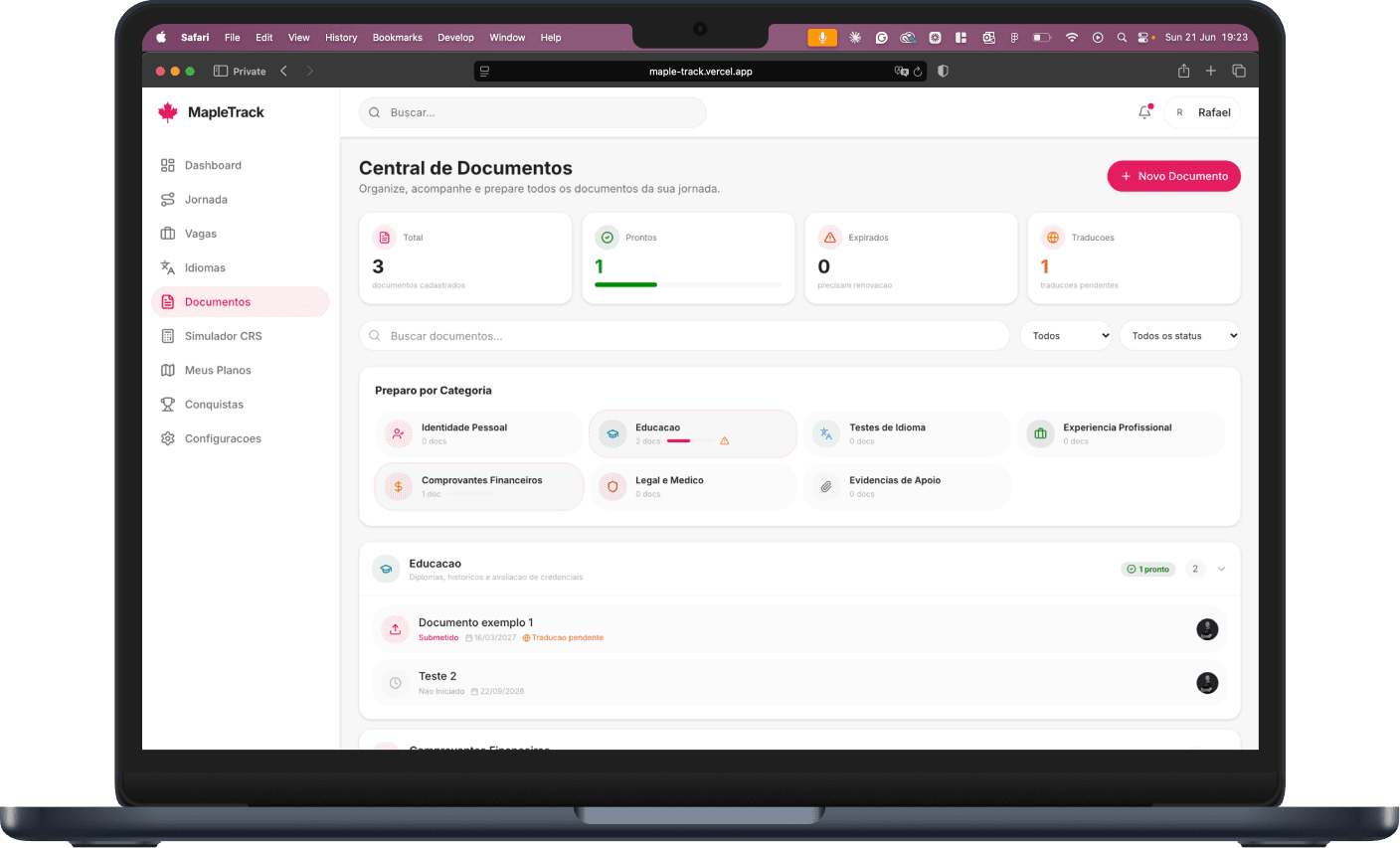Collapse the Educacao section chevron
This screenshot has width=1400, height=848.
1221,570
